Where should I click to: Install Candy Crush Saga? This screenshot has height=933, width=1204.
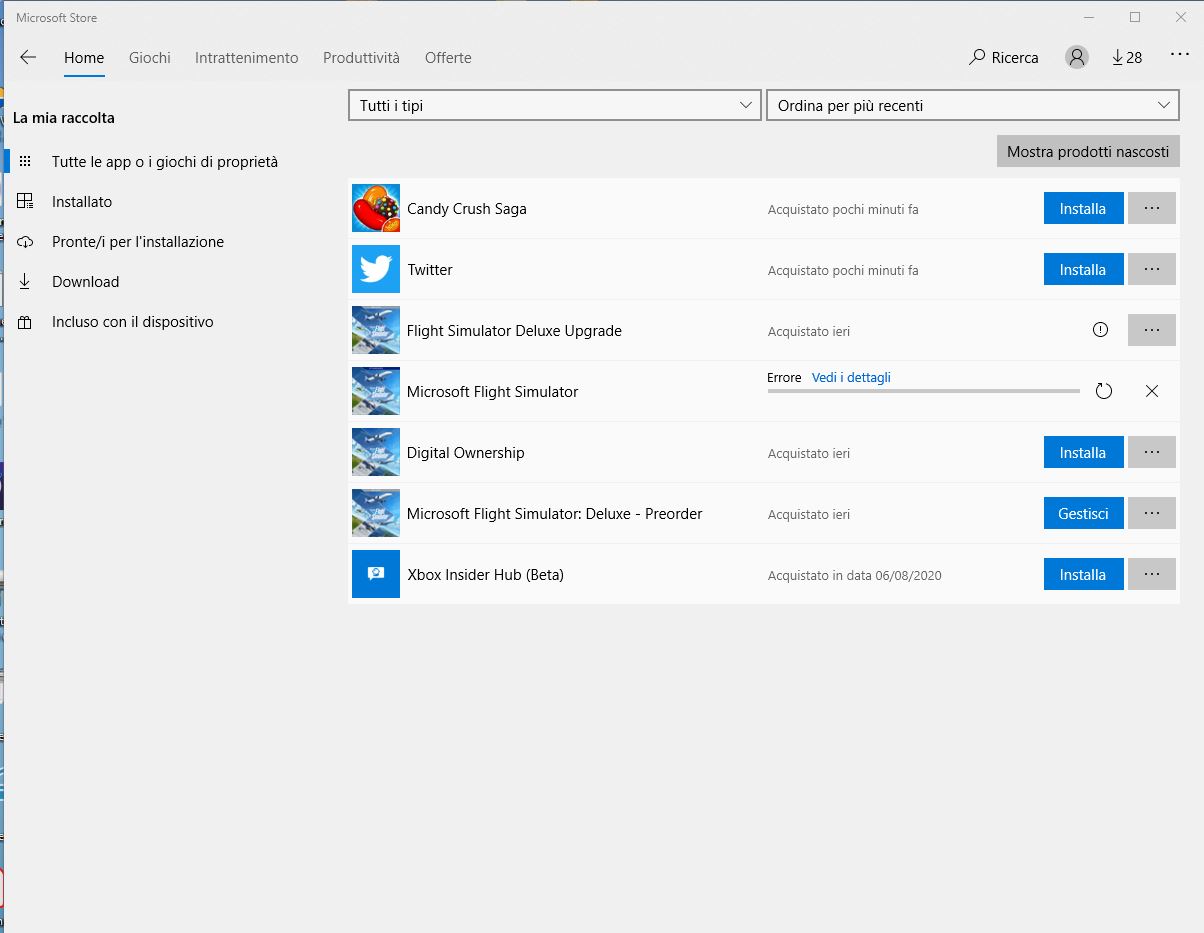click(1083, 208)
